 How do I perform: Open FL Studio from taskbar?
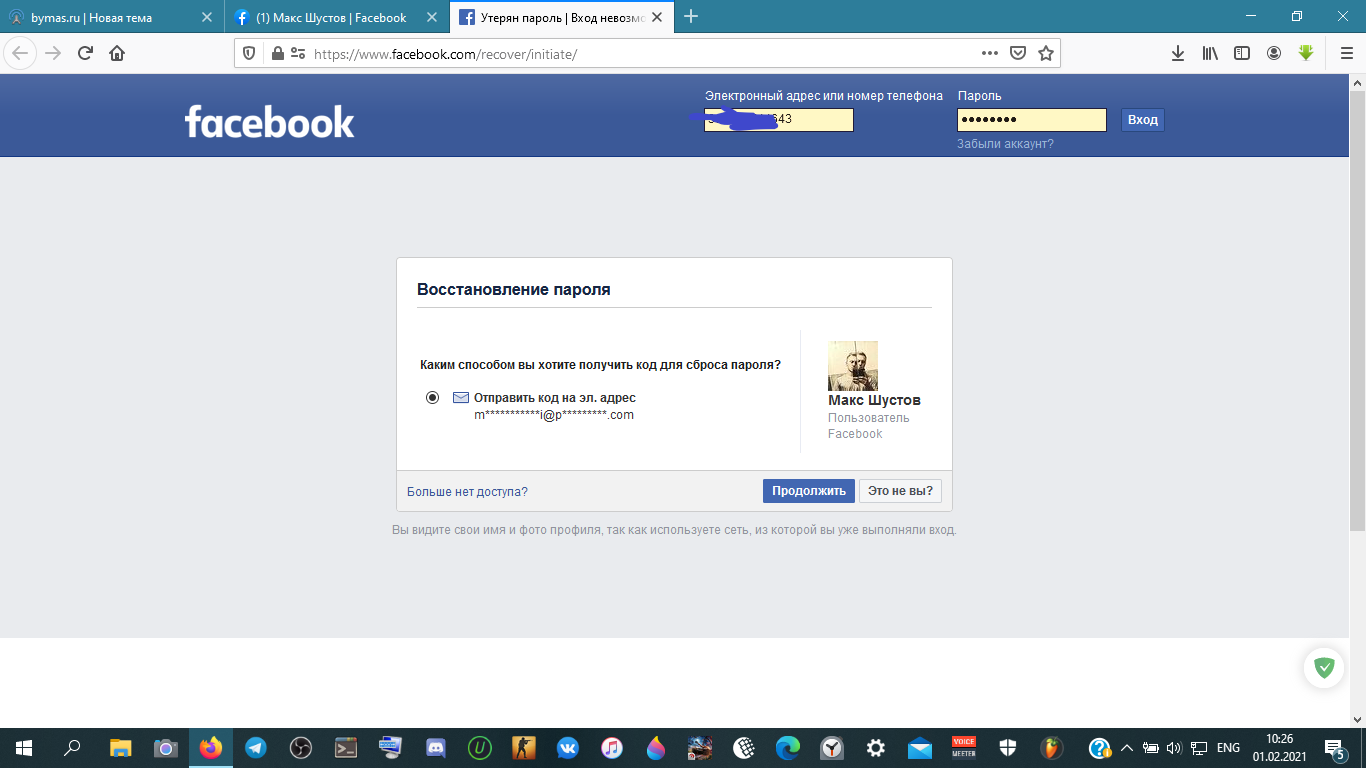pyautogui.click(x=1051, y=748)
